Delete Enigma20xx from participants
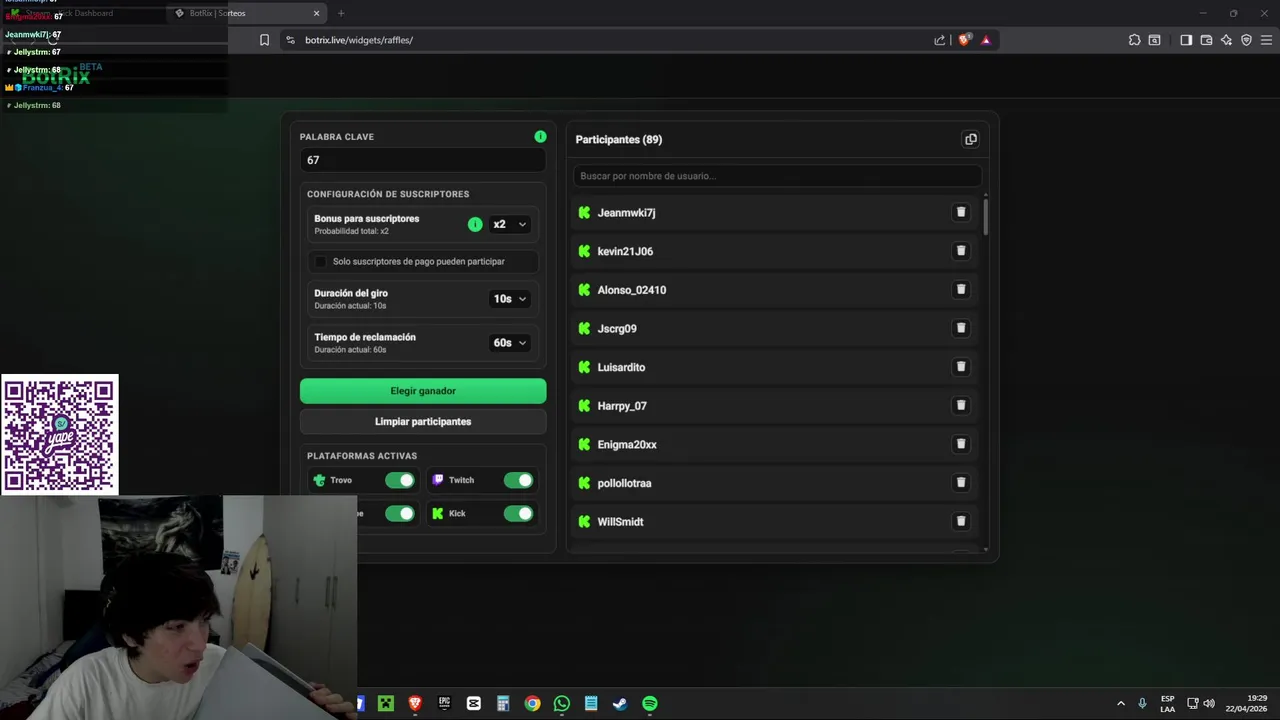Viewport: 1280px width, 720px height. tap(961, 444)
